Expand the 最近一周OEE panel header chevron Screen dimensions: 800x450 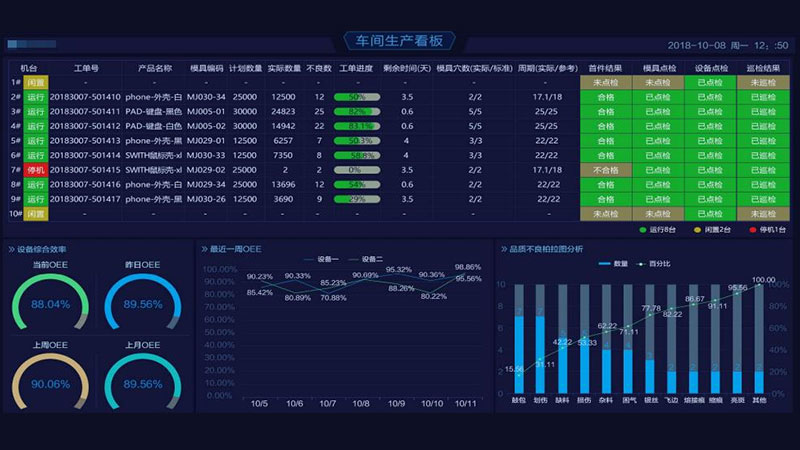[204, 249]
